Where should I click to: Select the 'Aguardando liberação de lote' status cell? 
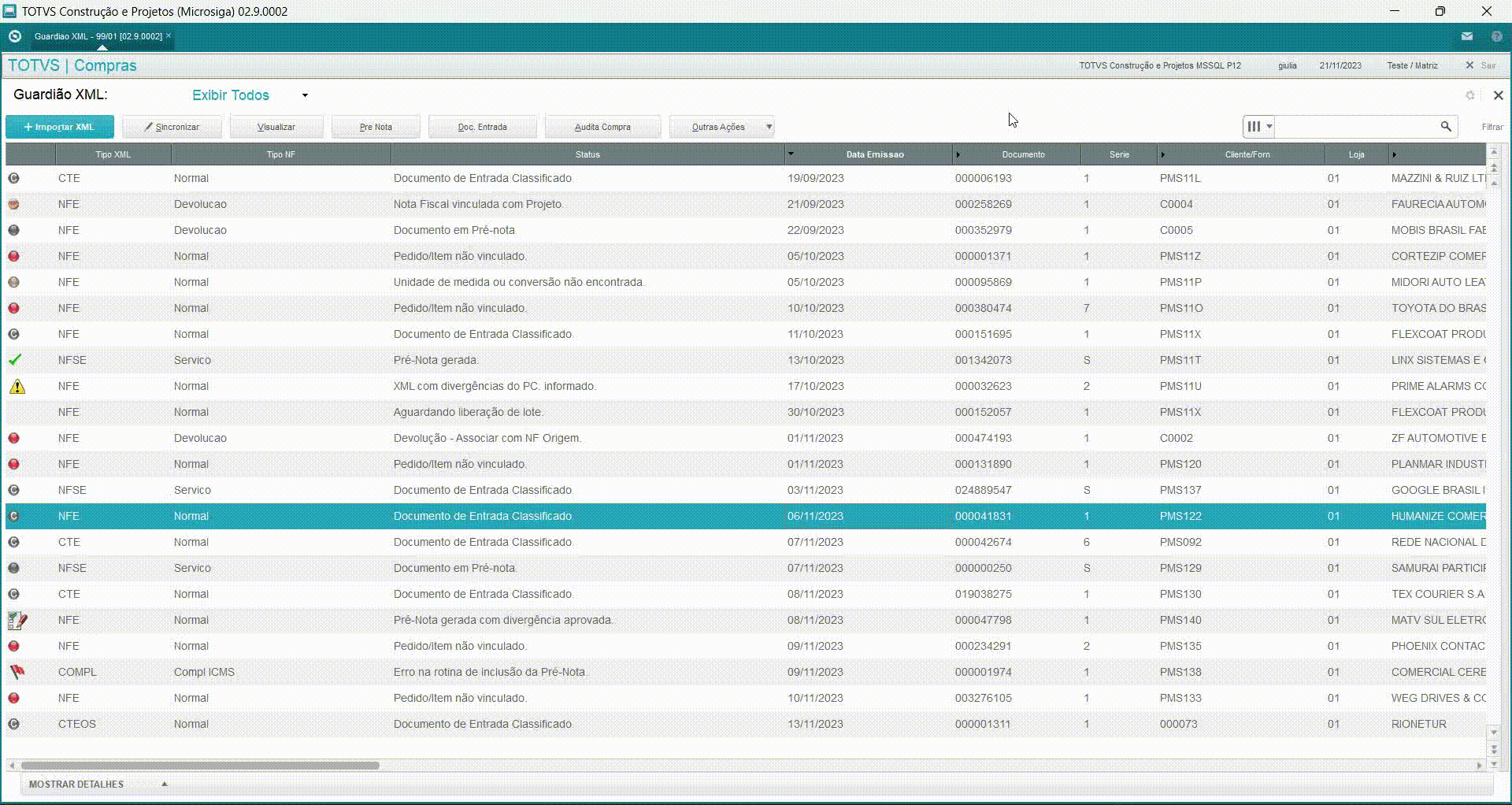[x=587, y=412]
